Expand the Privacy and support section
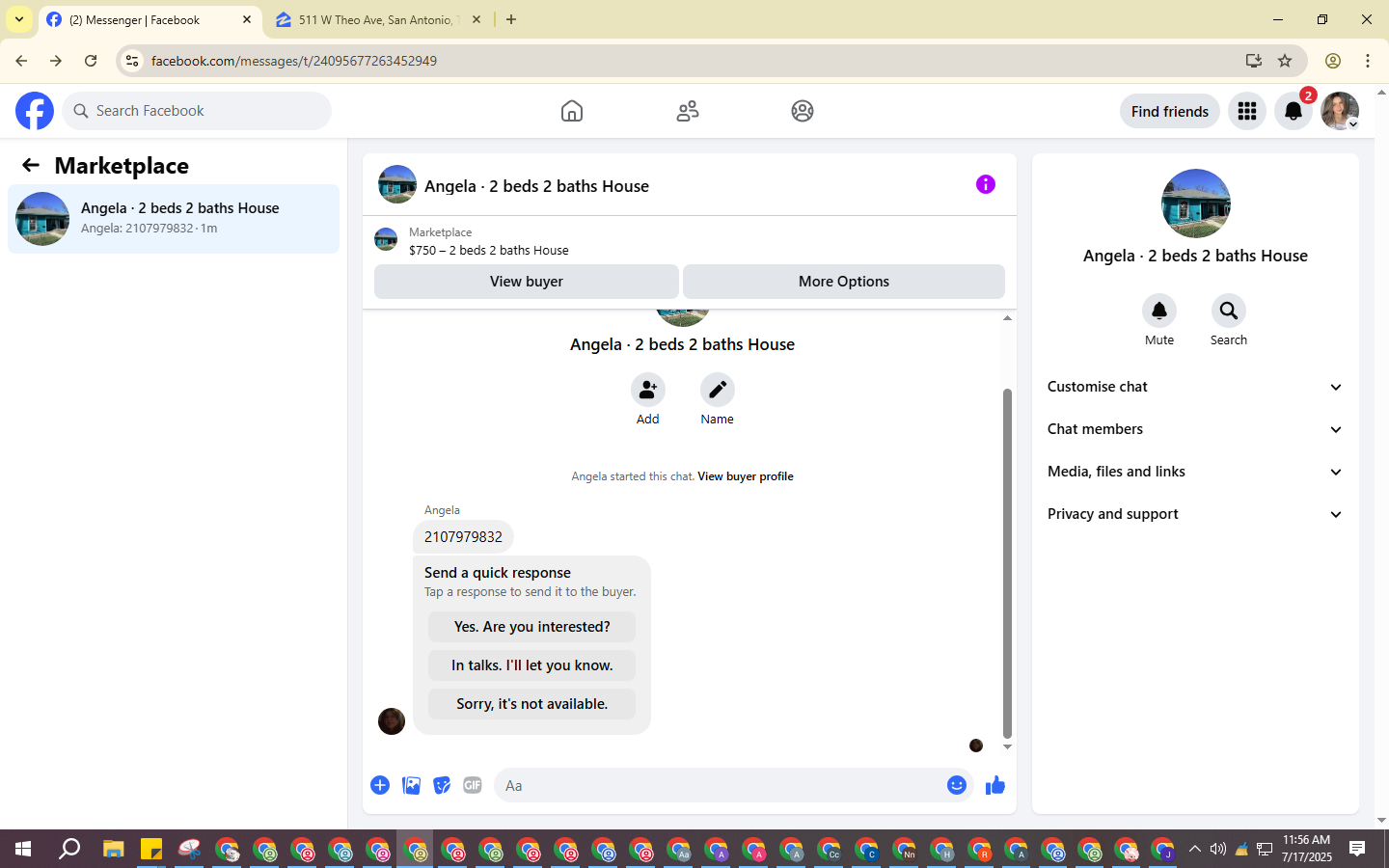 1195,514
